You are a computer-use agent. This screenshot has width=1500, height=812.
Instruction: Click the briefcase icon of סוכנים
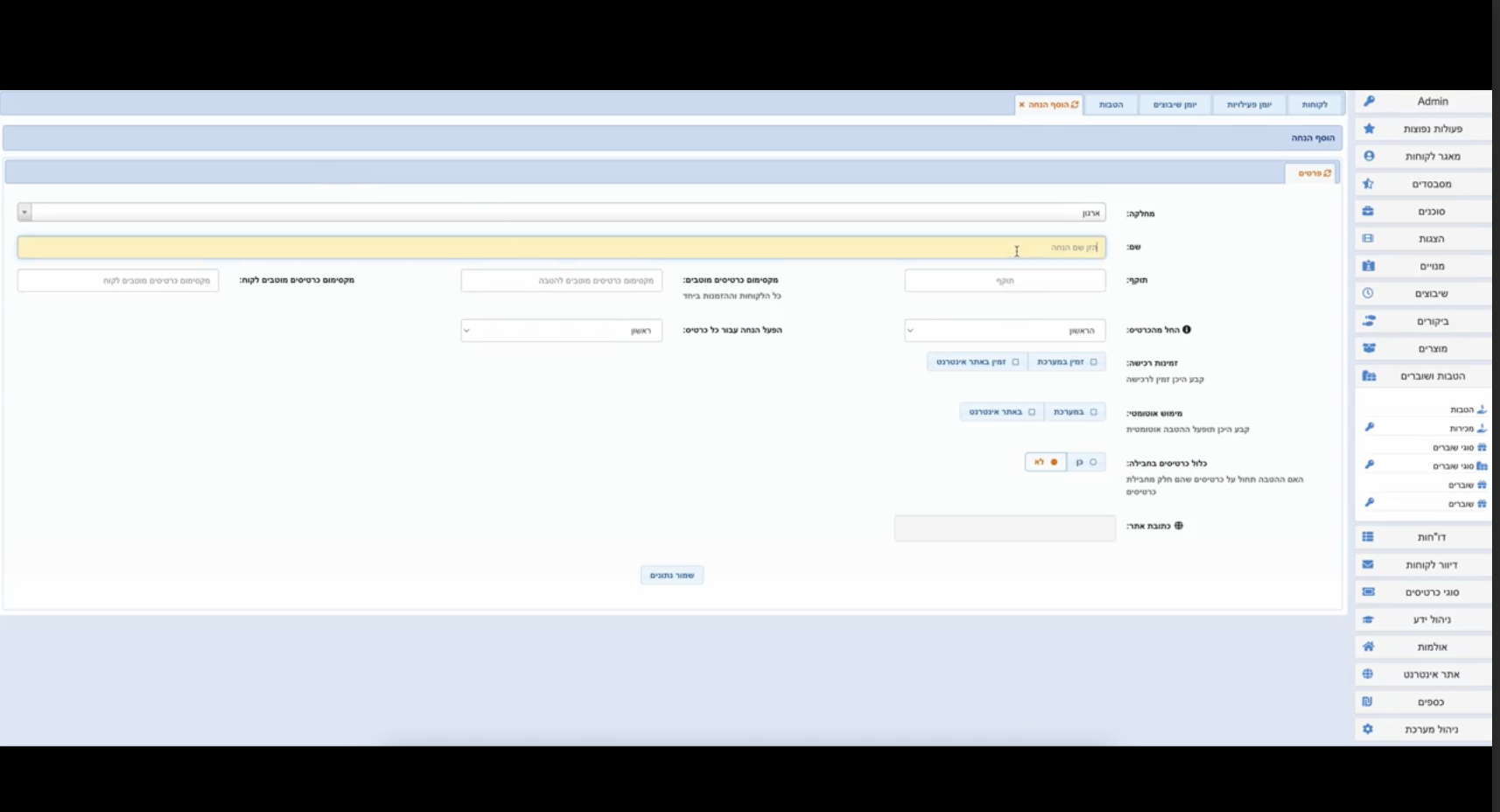1369,211
